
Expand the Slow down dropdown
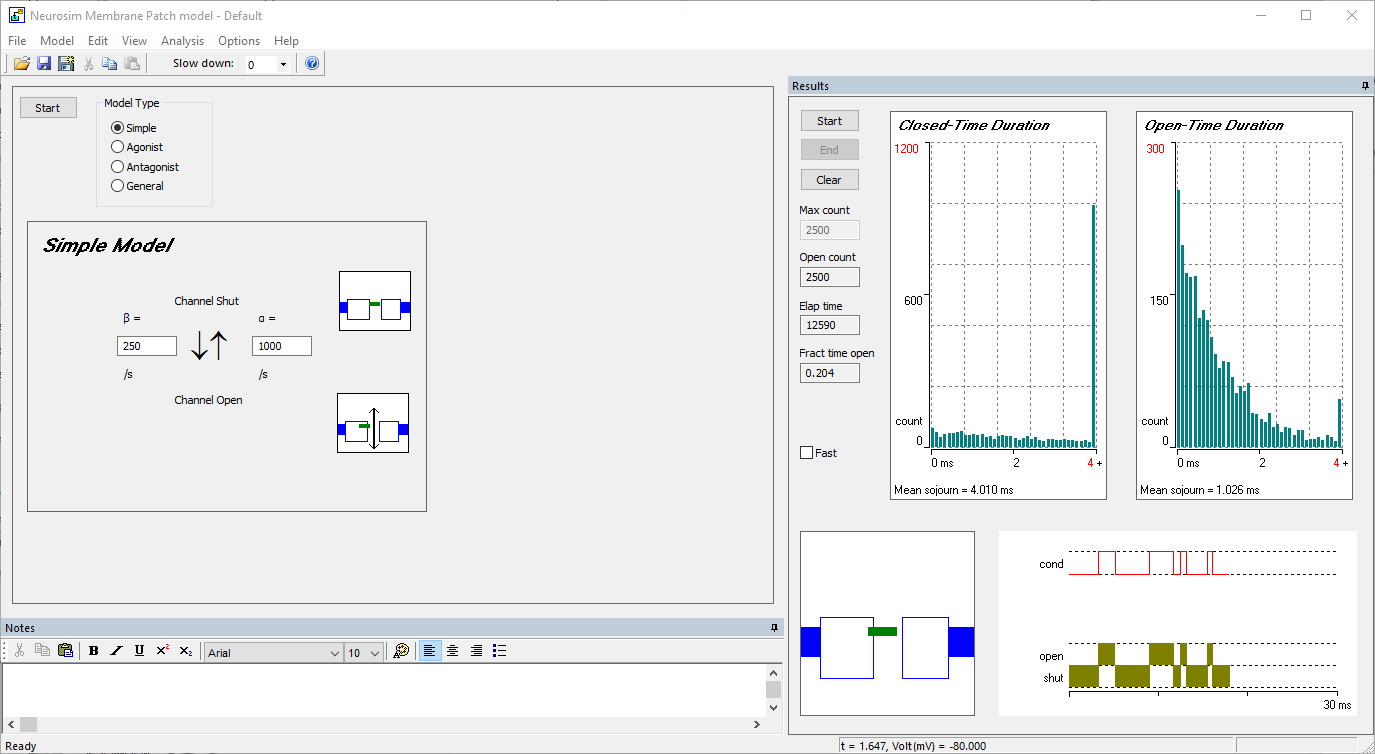[x=283, y=65]
